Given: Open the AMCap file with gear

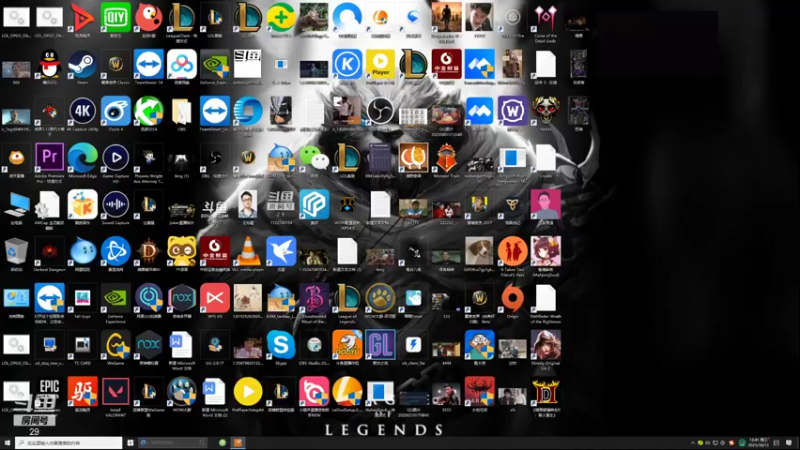Looking at the screenshot, I should [x=49, y=204].
